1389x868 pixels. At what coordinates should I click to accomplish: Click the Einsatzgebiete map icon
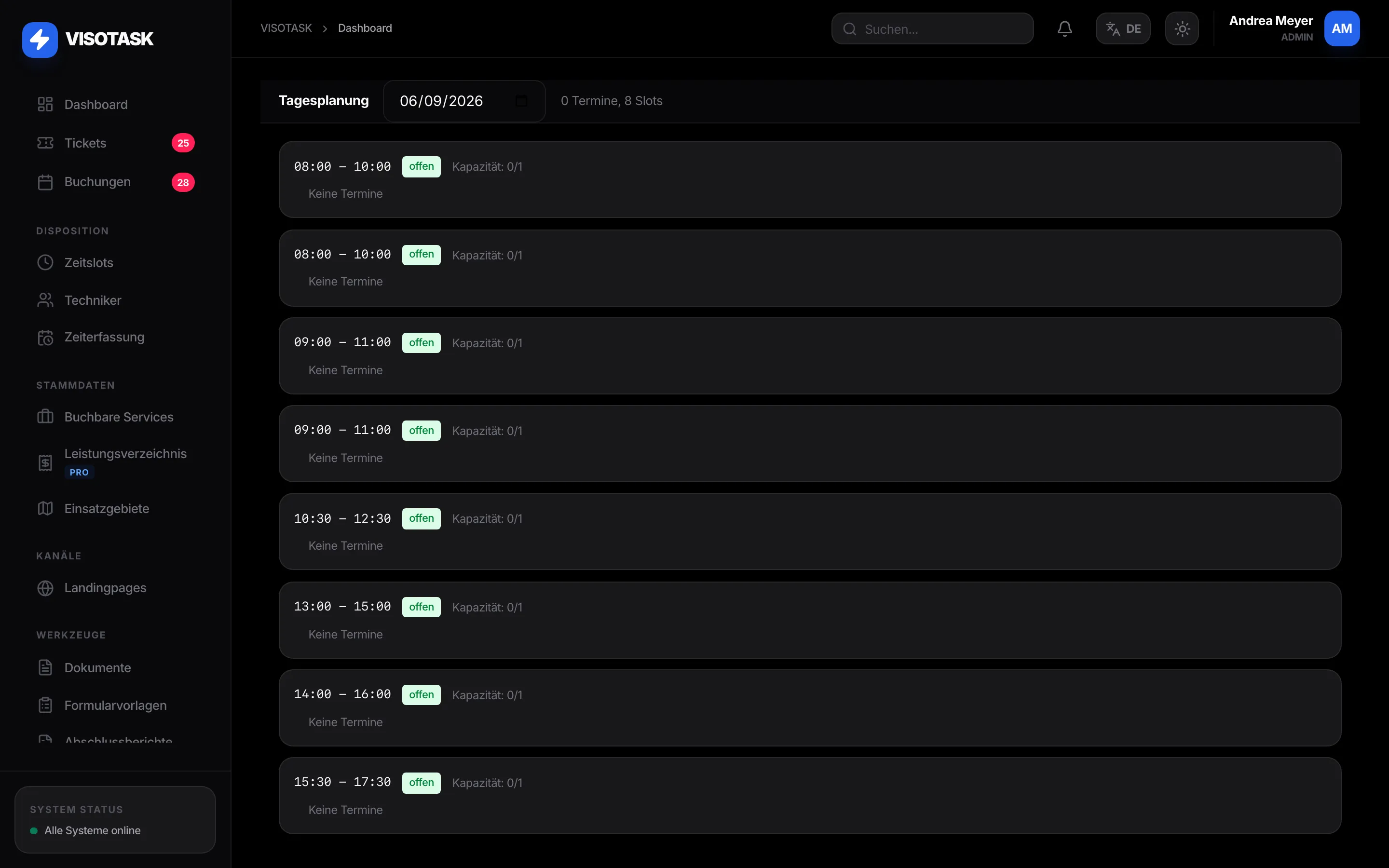coord(45,509)
